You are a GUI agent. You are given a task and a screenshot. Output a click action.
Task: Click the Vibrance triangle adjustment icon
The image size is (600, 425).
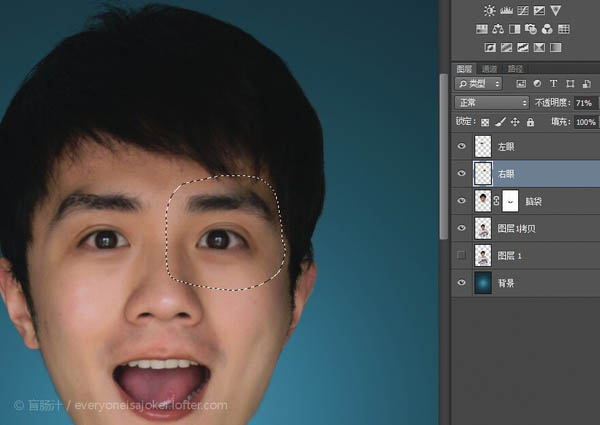555,11
